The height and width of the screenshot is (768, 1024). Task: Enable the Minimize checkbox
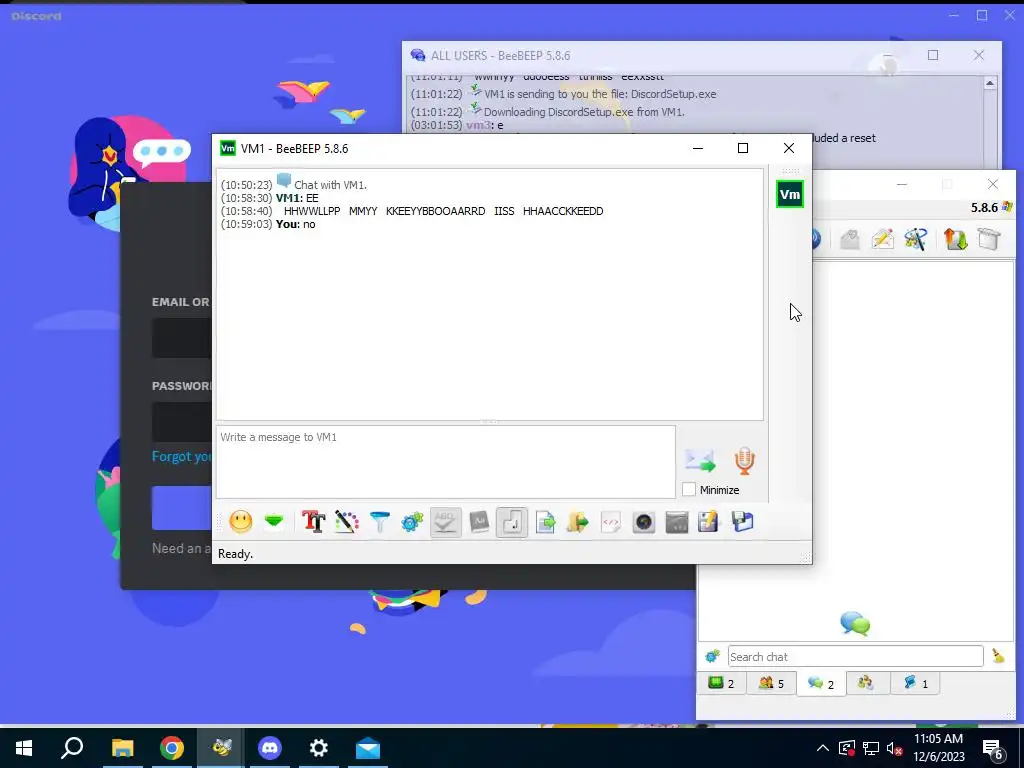point(689,489)
